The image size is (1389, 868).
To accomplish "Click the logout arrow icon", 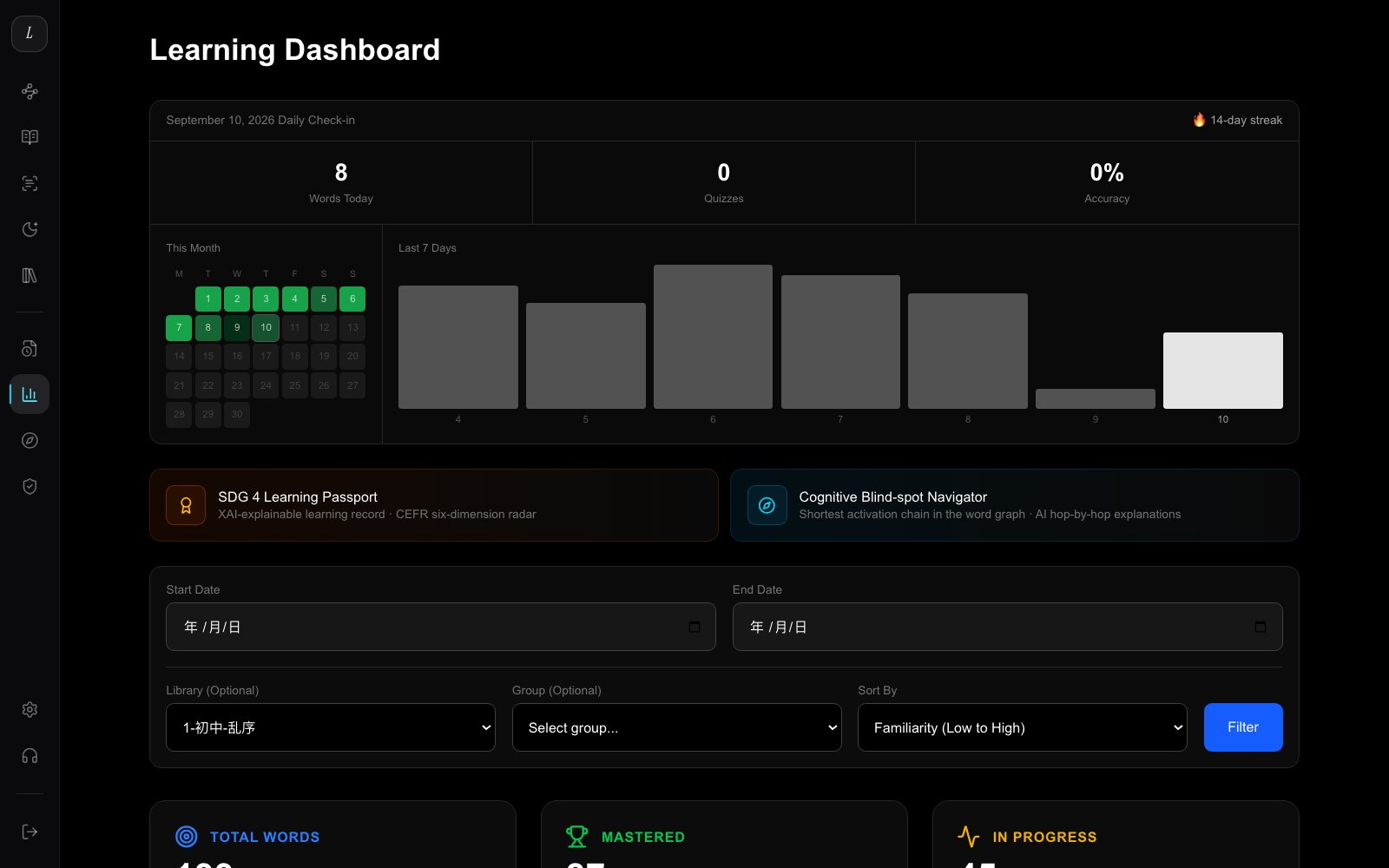I will tap(30, 832).
